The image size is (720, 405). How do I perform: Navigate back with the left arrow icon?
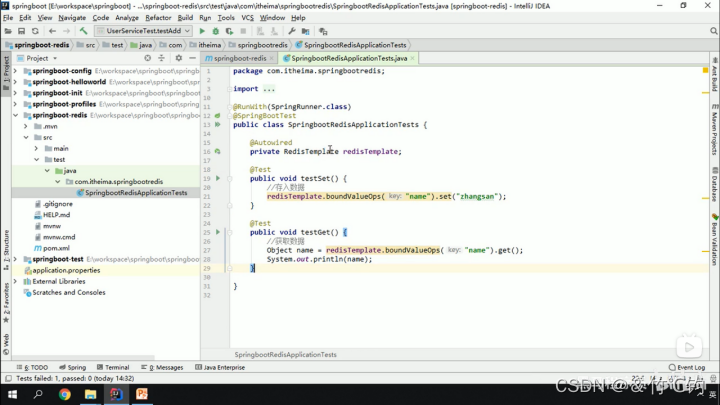(x=52, y=31)
